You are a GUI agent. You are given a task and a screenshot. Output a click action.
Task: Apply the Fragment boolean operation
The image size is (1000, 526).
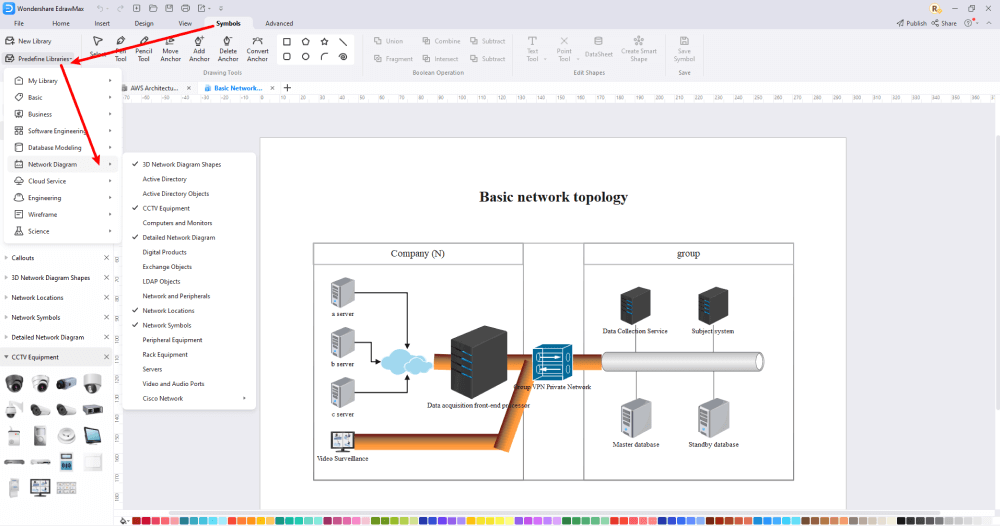(393, 59)
